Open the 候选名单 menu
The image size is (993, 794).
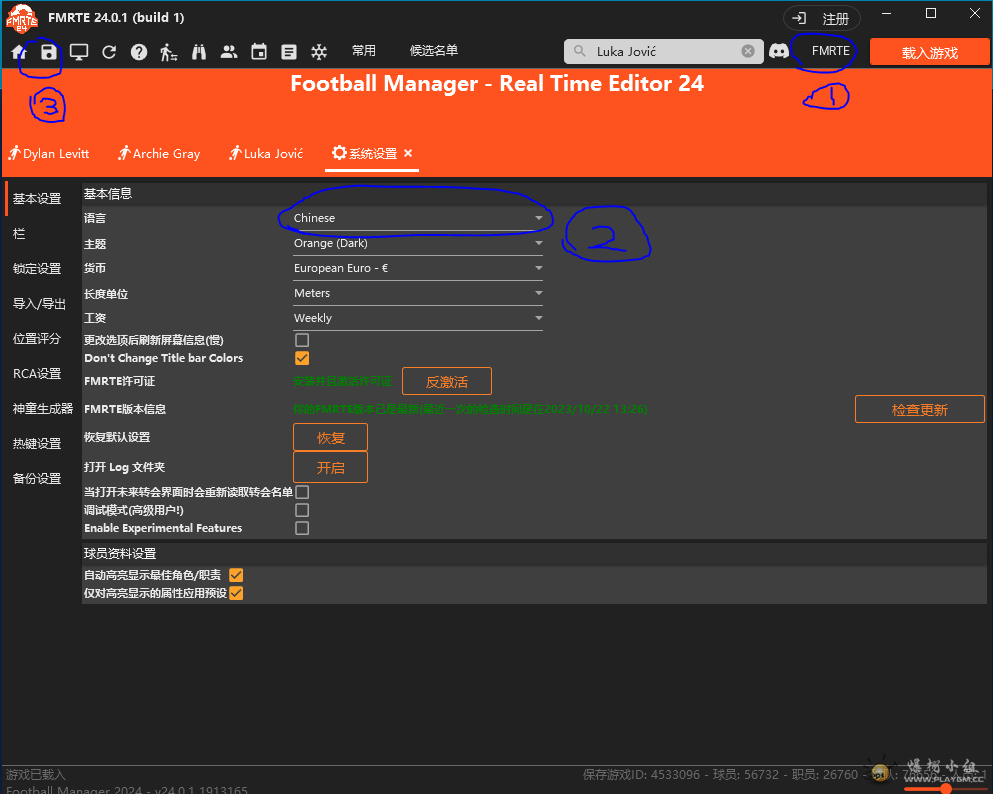(434, 51)
